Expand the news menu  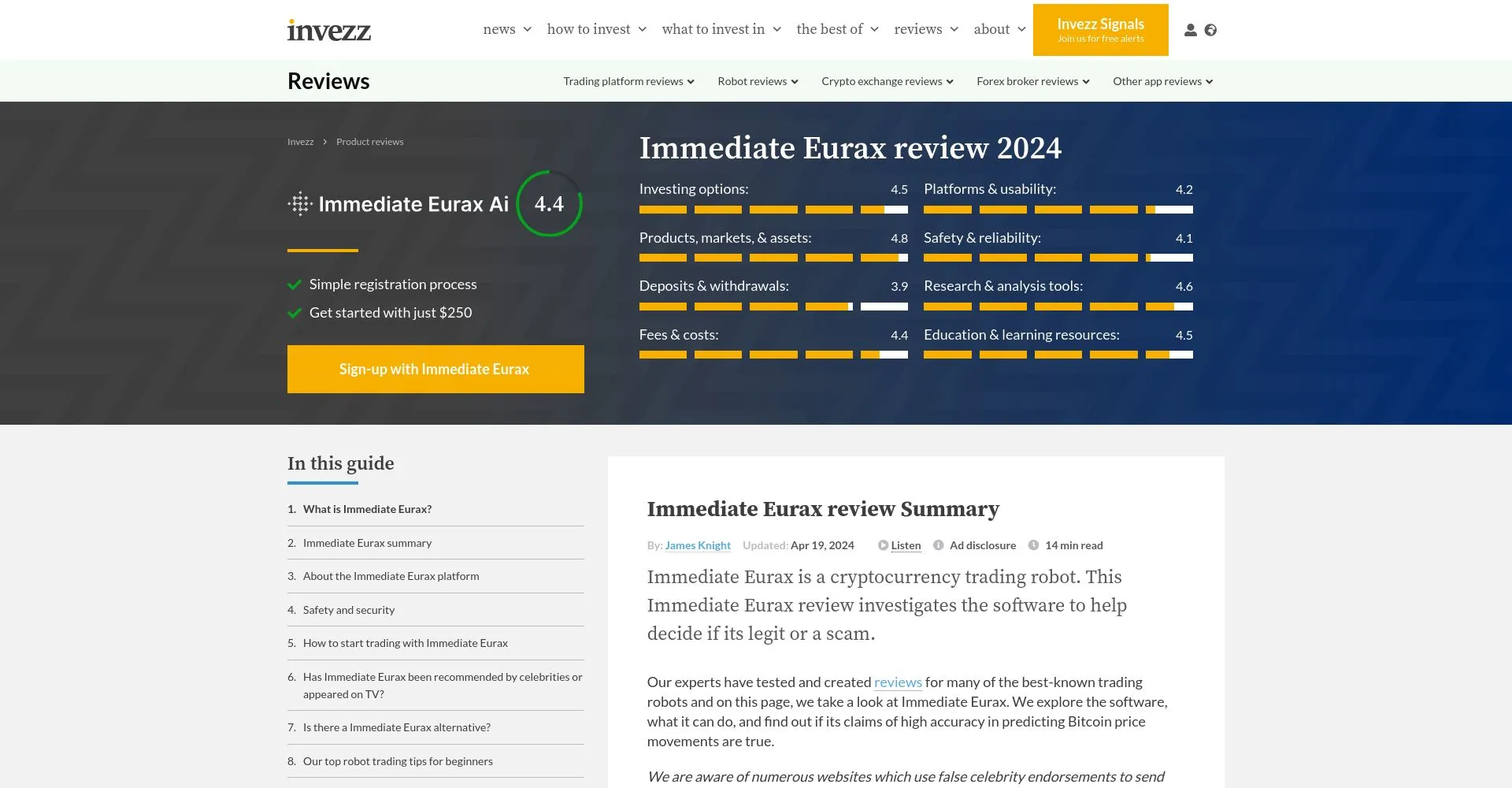pyautogui.click(x=507, y=29)
